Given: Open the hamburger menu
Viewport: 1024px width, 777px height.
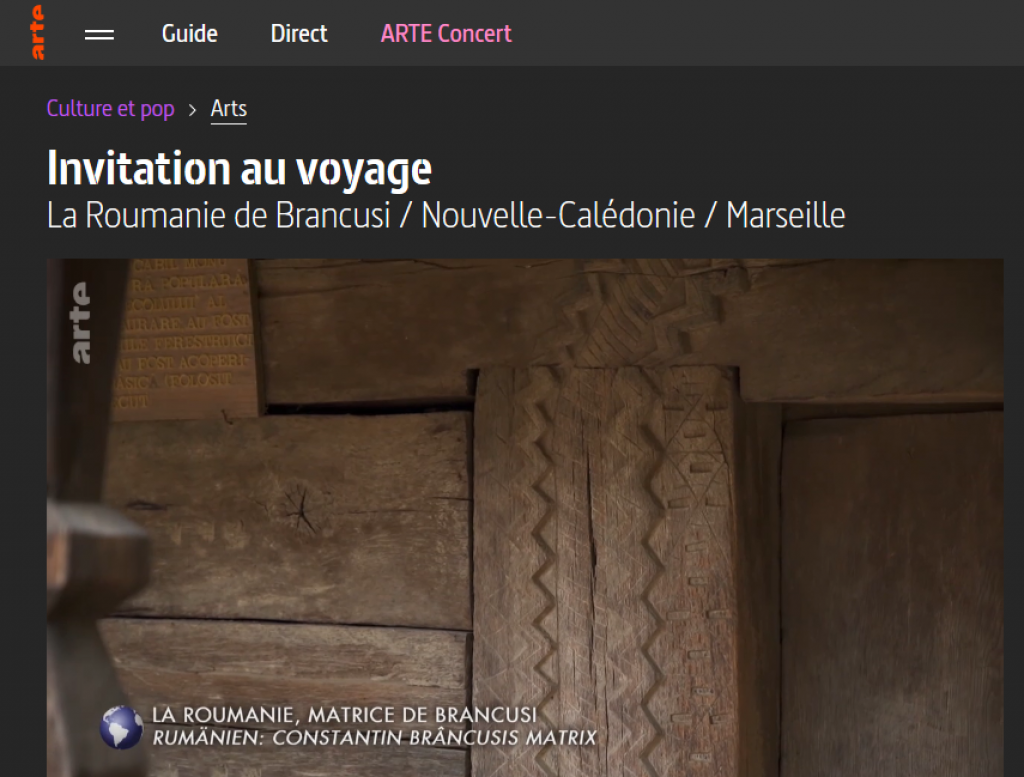Looking at the screenshot, I should [x=99, y=34].
